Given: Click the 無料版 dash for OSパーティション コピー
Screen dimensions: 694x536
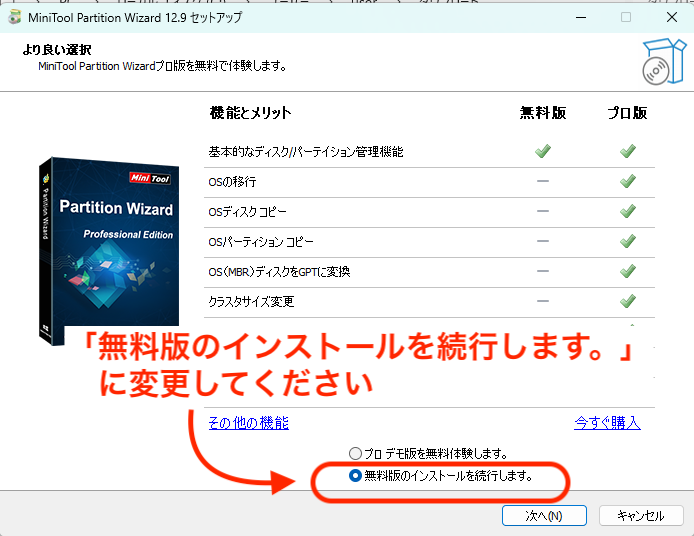Looking at the screenshot, I should 543,241.
